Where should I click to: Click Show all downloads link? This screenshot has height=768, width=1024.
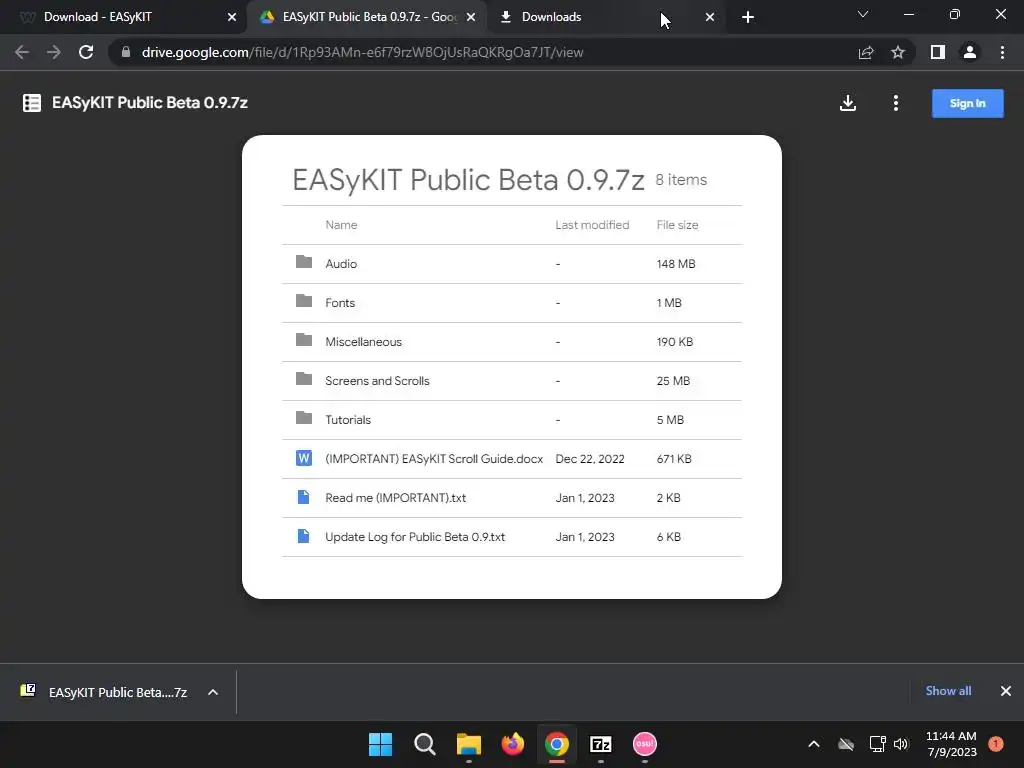point(948,691)
